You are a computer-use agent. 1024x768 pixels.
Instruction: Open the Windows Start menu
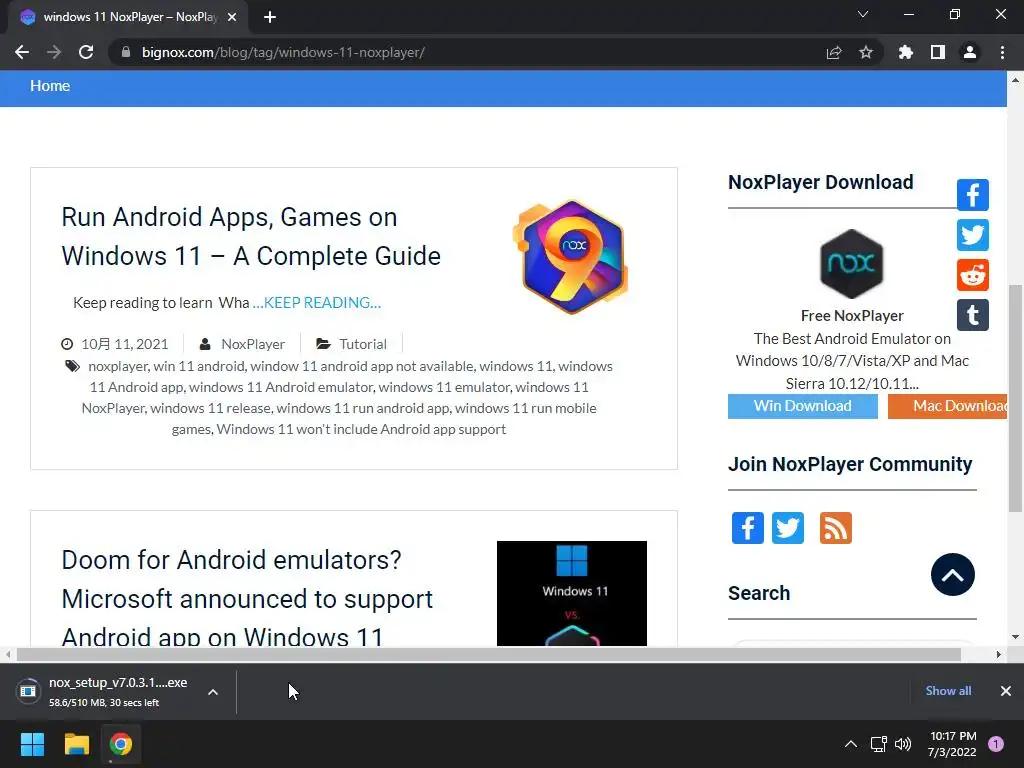[32, 744]
